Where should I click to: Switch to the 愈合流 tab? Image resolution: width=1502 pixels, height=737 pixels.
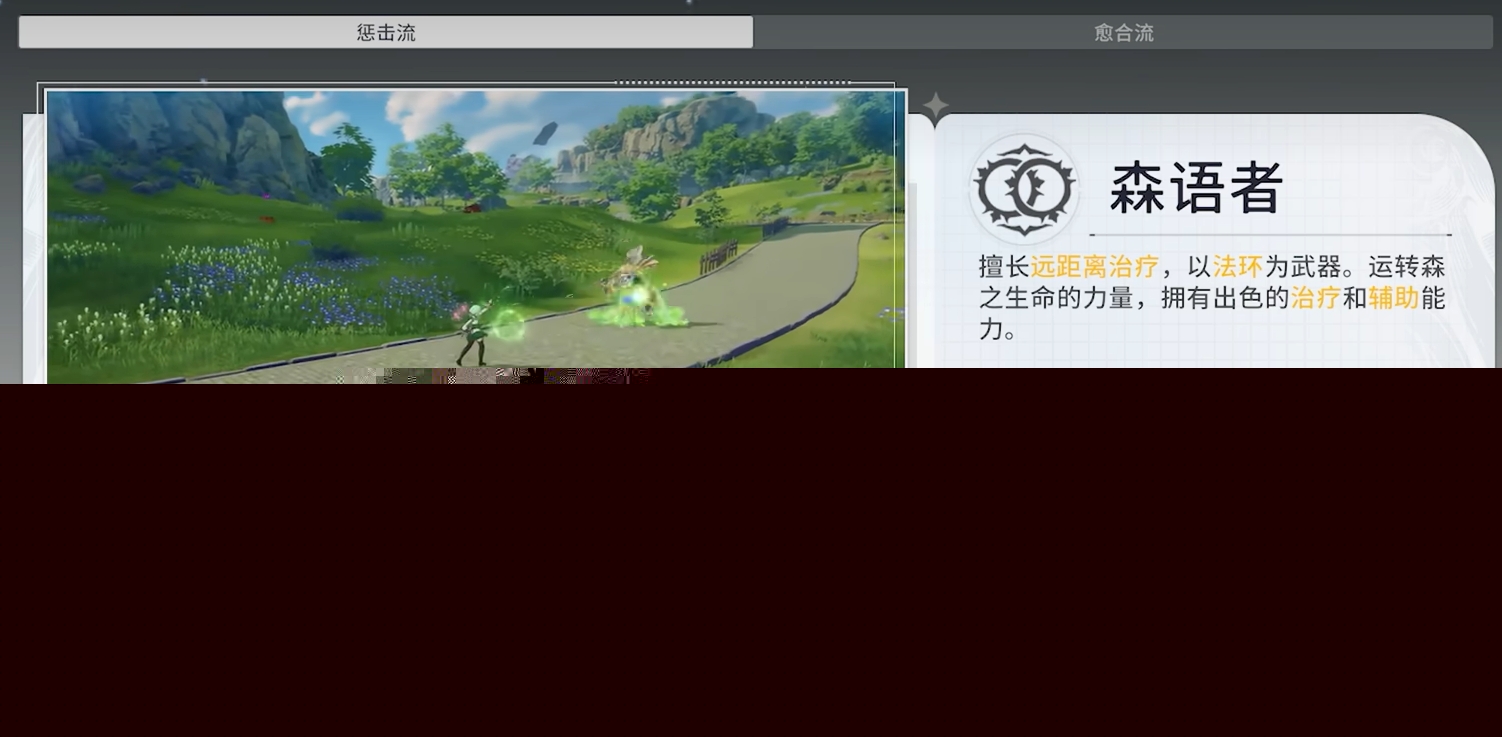[x=1124, y=32]
